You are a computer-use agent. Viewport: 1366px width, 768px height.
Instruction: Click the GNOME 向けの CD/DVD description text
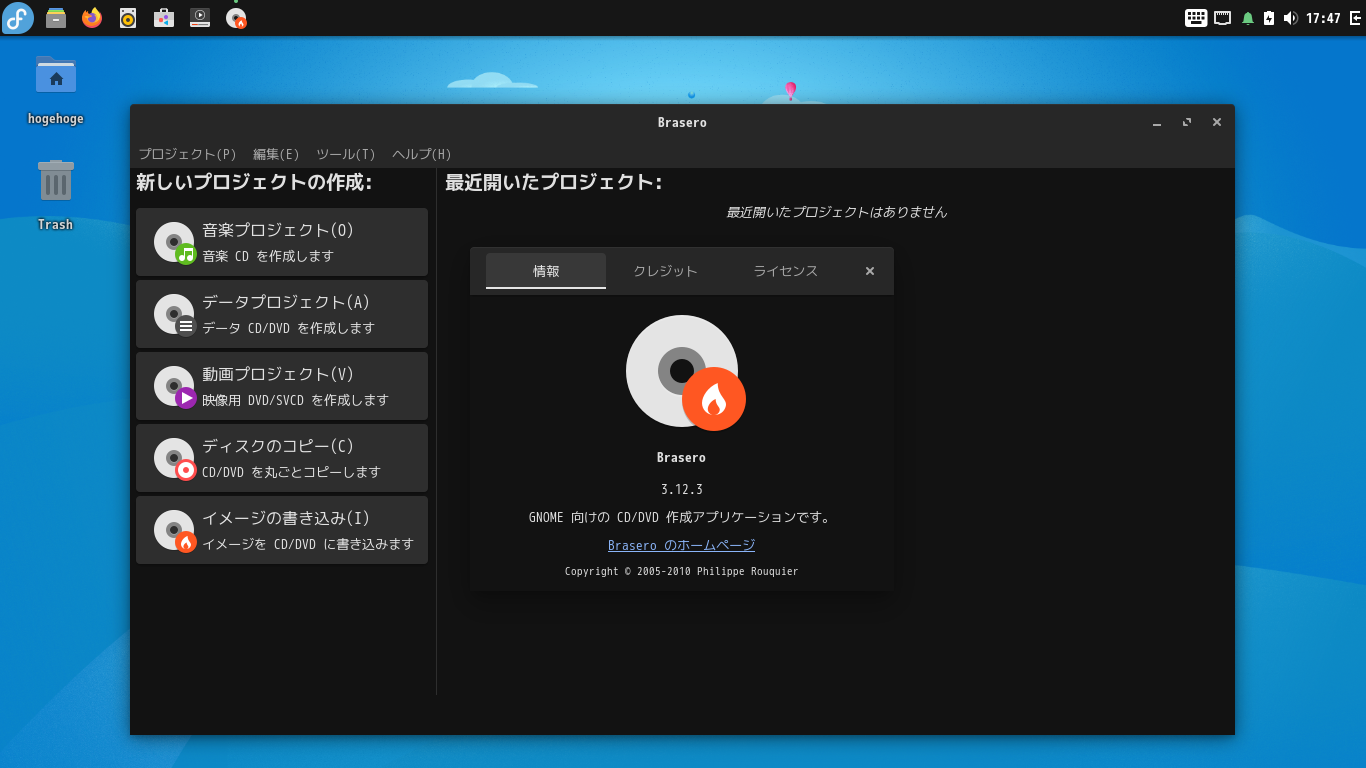[x=681, y=517]
